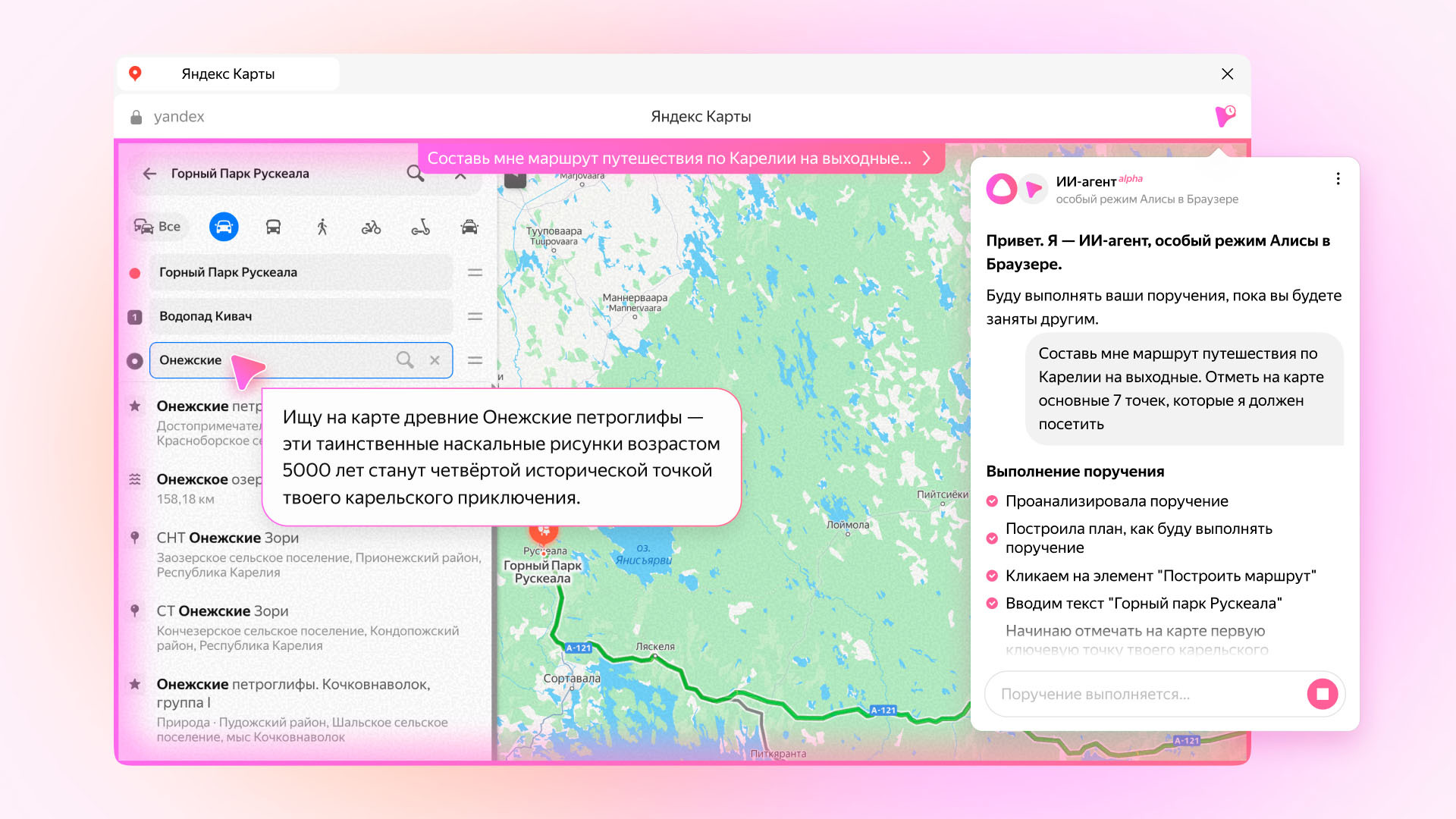Open the Яндекс Карты browser tab
The image size is (1456, 819).
(x=227, y=74)
